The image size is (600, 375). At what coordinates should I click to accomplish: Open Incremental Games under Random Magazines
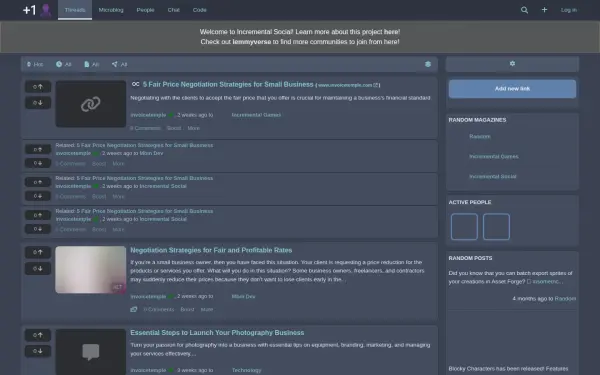pyautogui.click(x=494, y=156)
